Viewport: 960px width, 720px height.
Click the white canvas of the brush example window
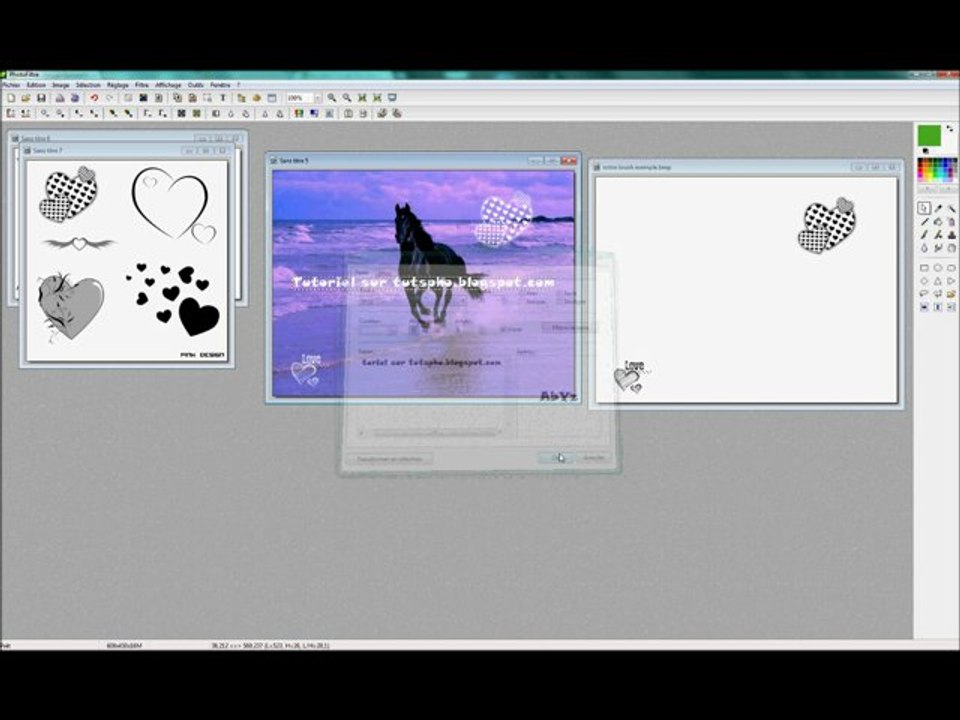[x=746, y=290]
